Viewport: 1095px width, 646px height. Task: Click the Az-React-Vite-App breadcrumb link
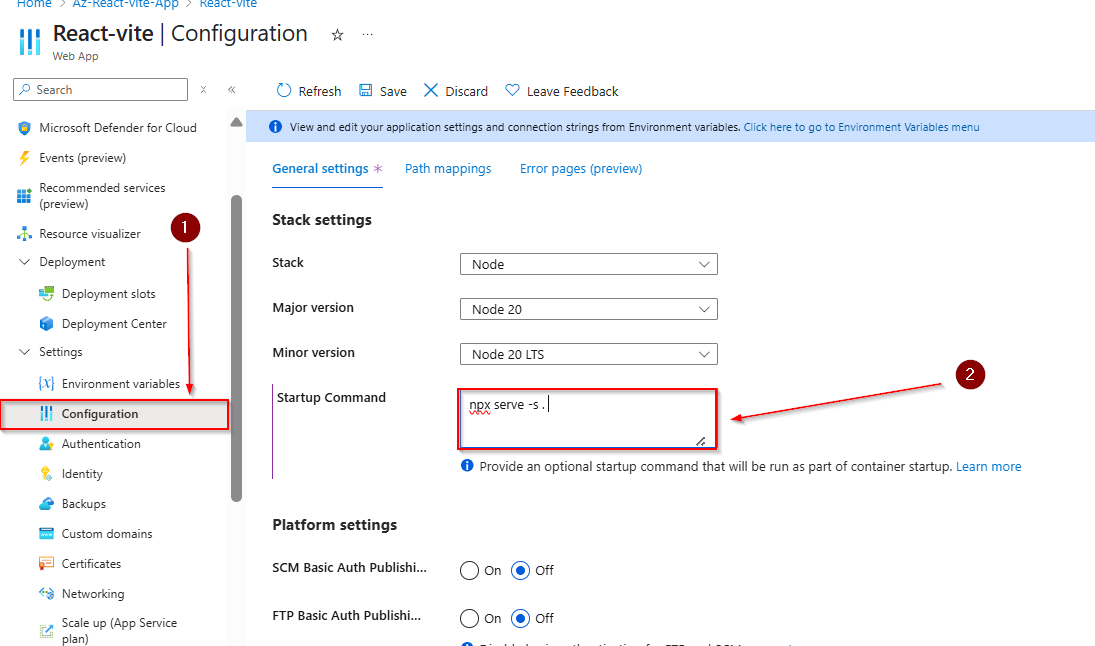pyautogui.click(x=126, y=3)
